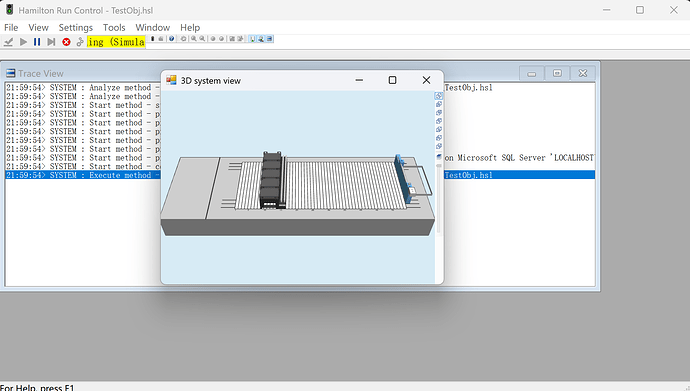This screenshot has width=690, height=391.
Task: Open the Window menu
Action: pos(152,27)
